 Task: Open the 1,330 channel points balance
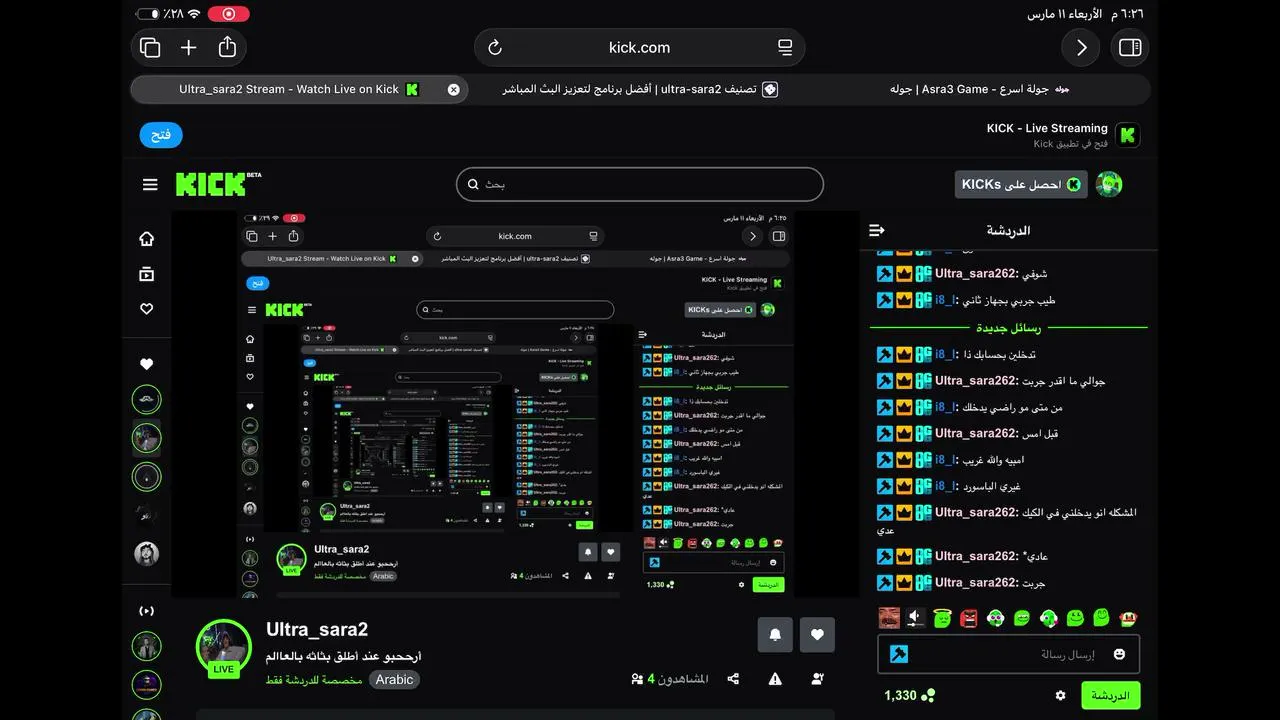910,695
